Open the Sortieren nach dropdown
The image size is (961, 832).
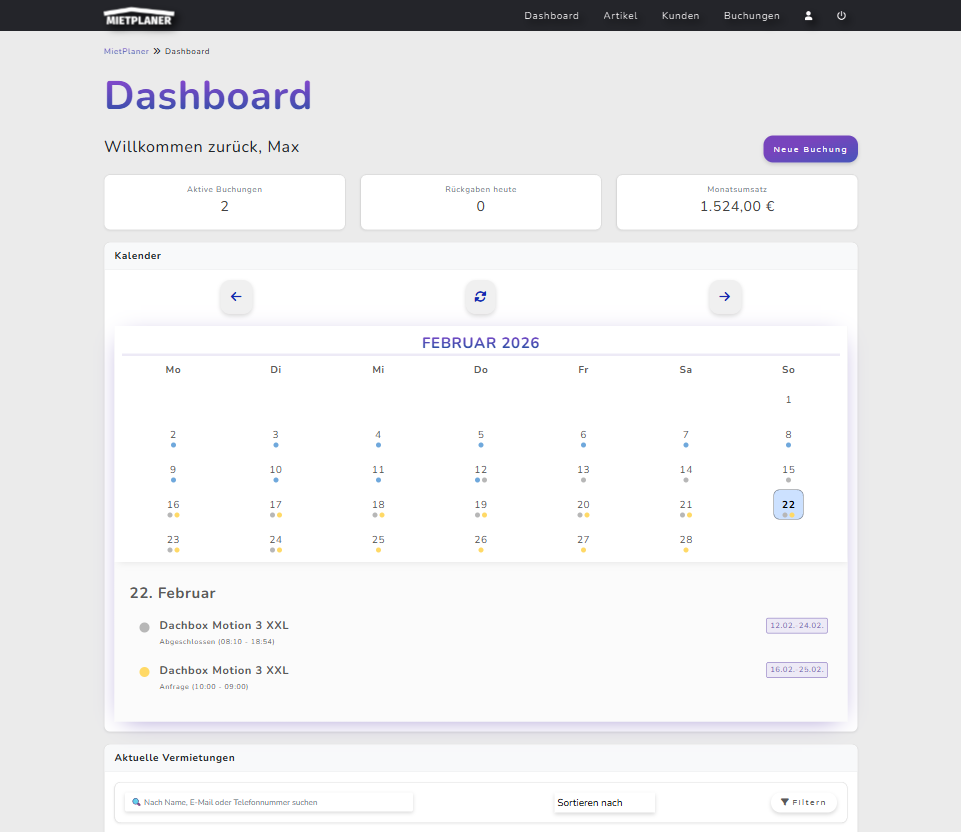(x=604, y=802)
